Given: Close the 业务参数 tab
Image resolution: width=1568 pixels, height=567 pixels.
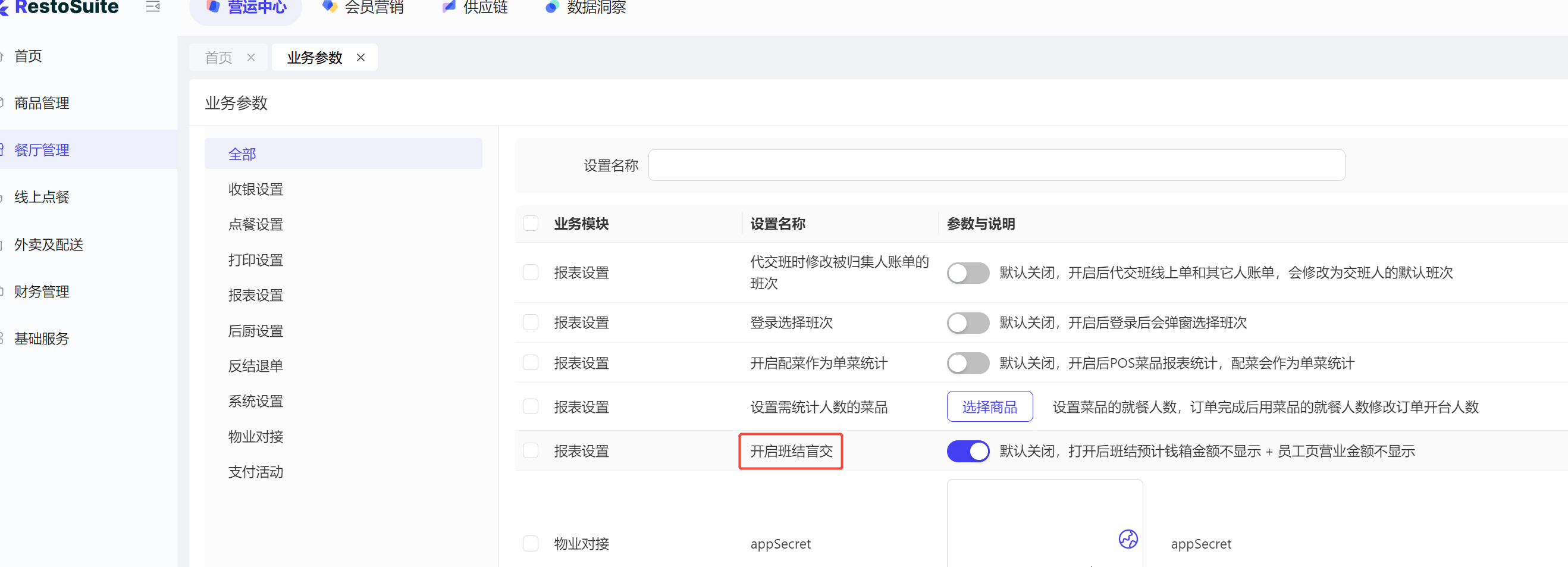Looking at the screenshot, I should (x=361, y=57).
